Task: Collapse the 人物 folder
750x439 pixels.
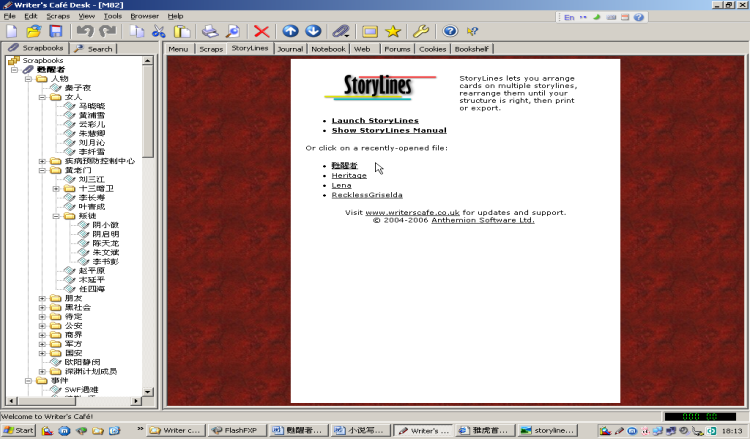Action: click(28, 78)
